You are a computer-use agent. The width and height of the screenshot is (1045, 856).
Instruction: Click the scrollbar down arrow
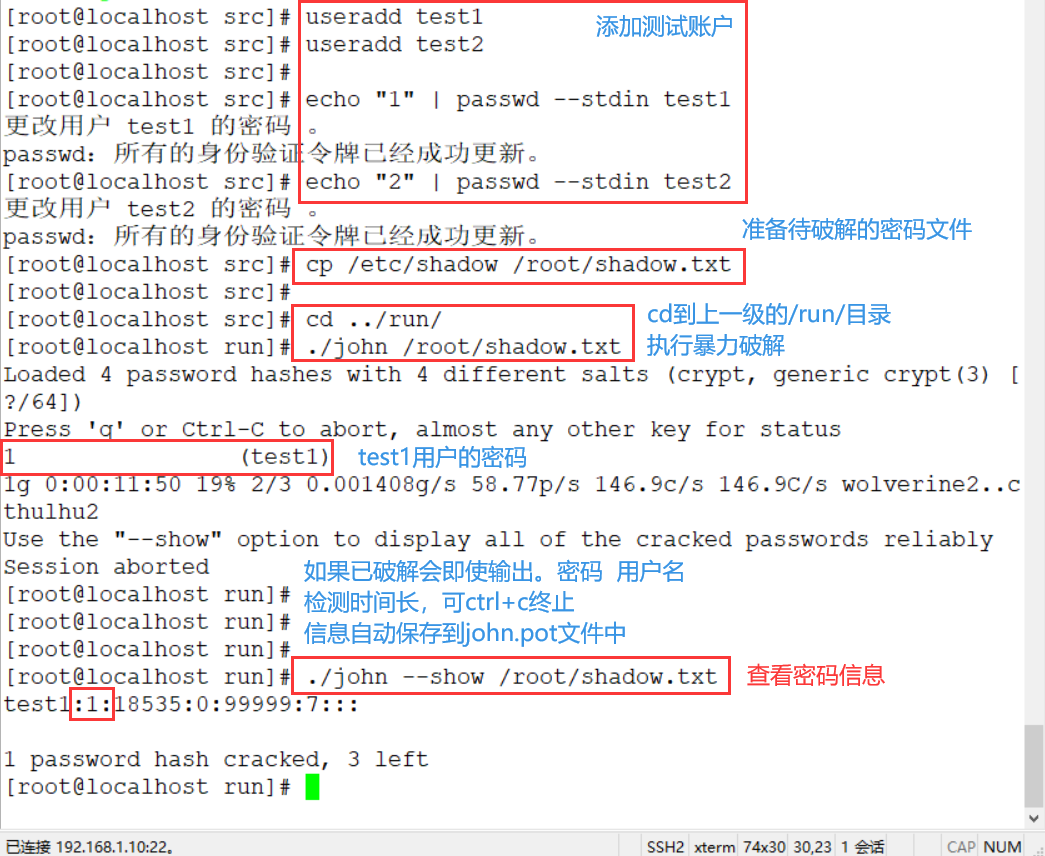point(1034,818)
